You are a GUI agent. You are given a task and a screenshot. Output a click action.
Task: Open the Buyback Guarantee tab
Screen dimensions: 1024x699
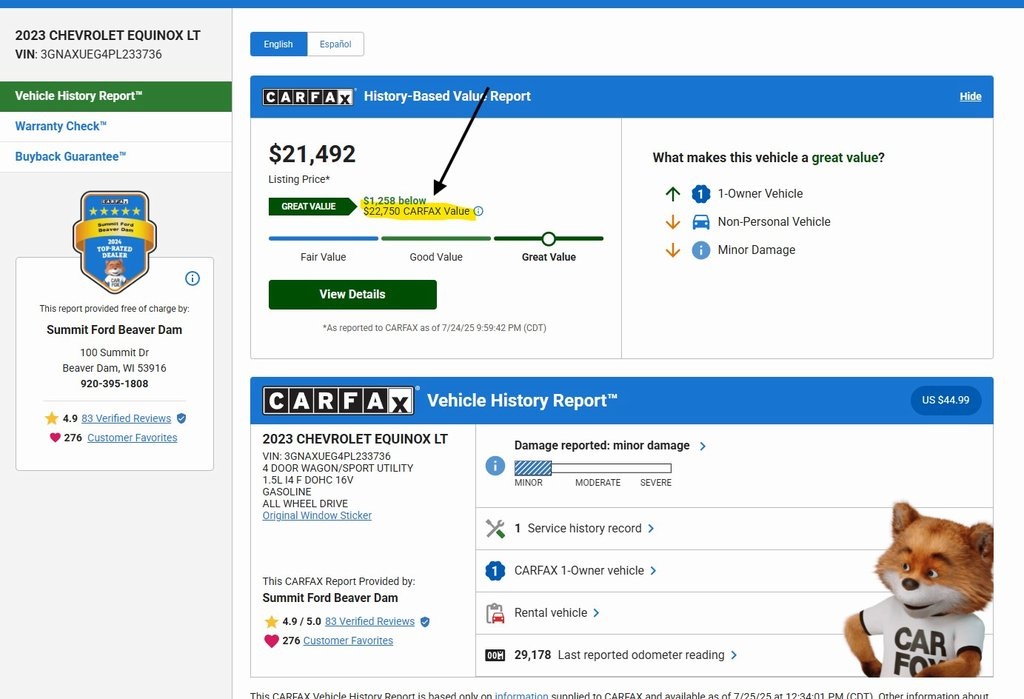coord(116,157)
